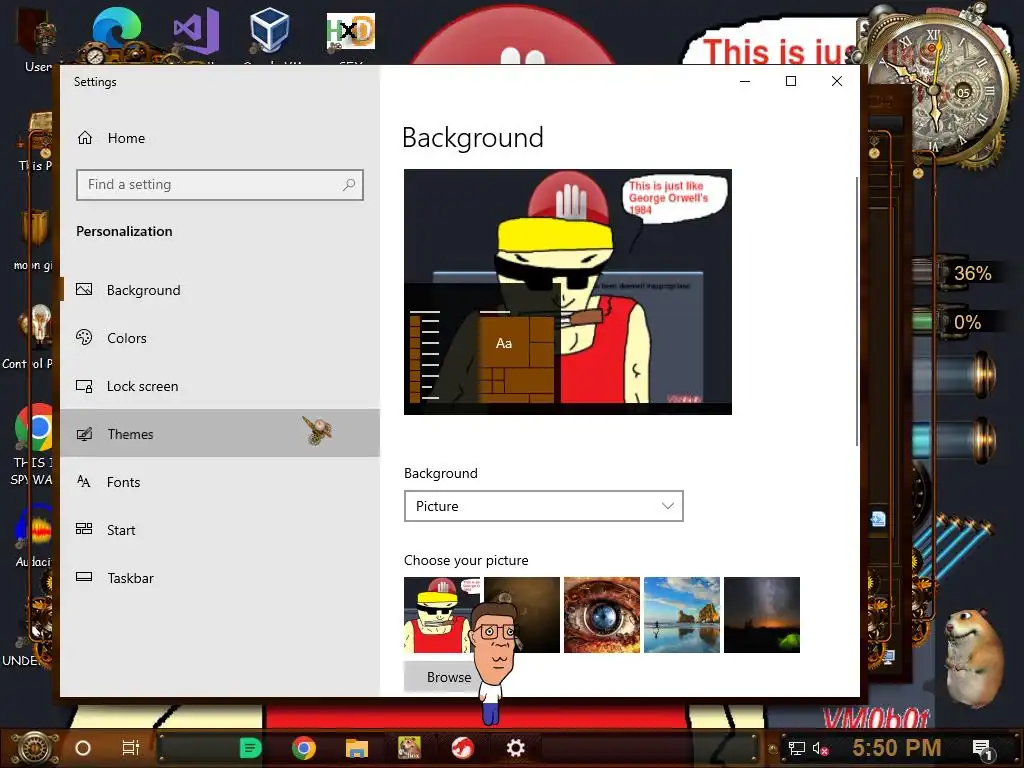1024x768 pixels.
Task: Select the Google Chrome desktop icon
Action: pyautogui.click(x=34, y=428)
